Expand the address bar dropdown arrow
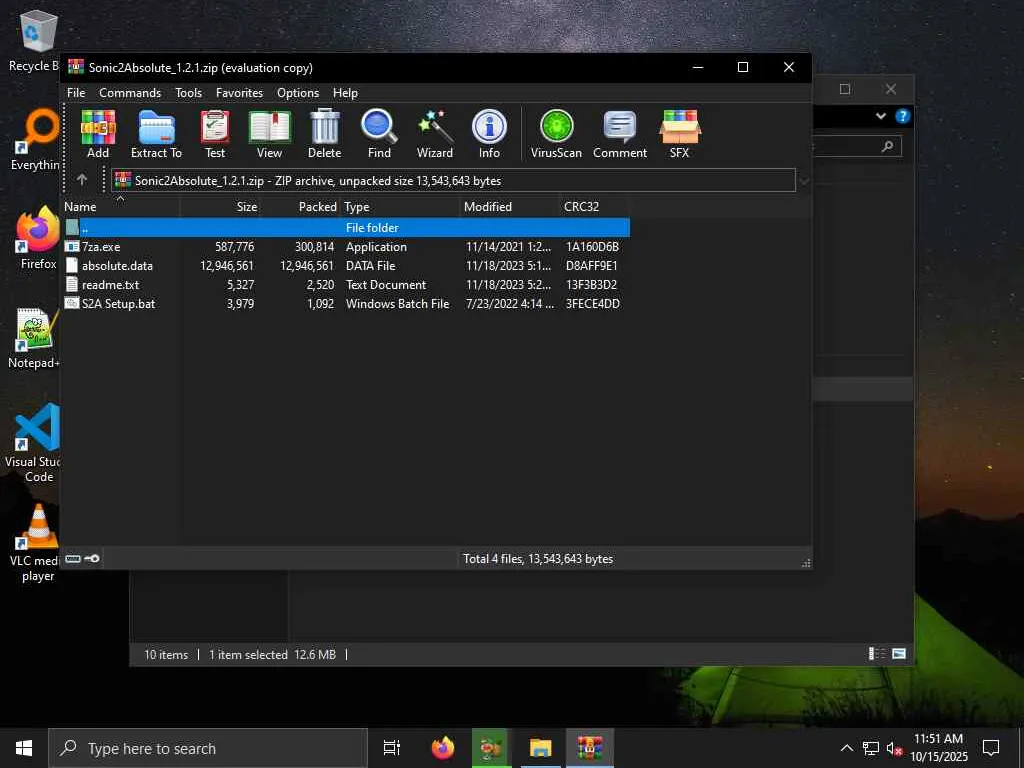 point(805,181)
